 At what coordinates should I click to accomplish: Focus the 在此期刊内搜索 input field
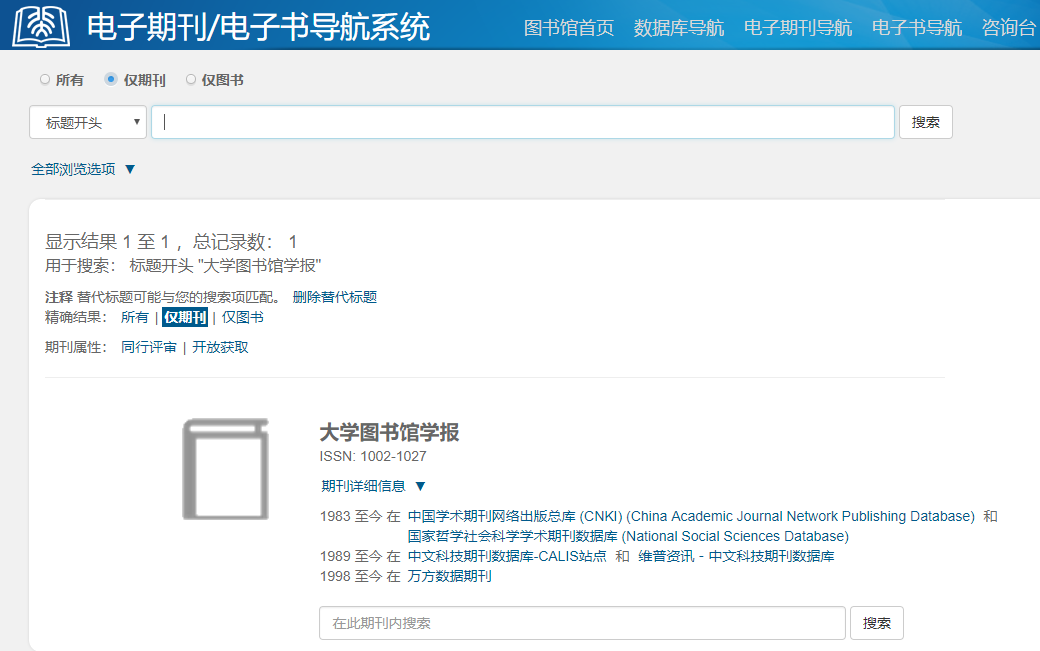[582, 623]
